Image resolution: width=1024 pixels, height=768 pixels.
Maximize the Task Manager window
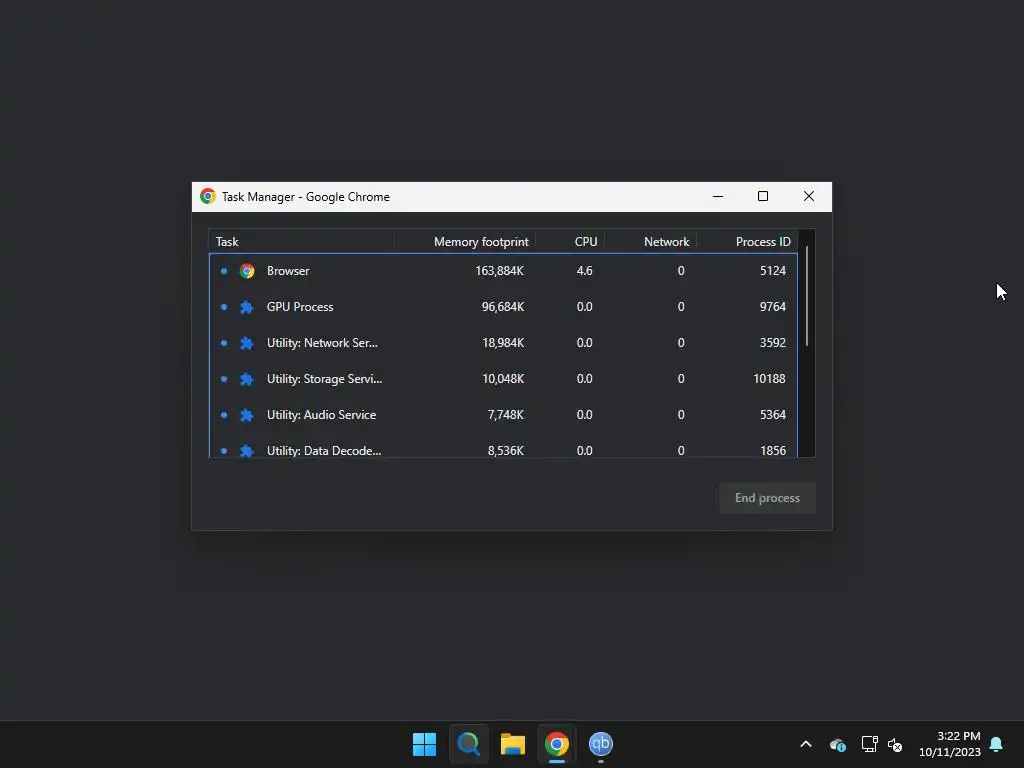click(763, 197)
